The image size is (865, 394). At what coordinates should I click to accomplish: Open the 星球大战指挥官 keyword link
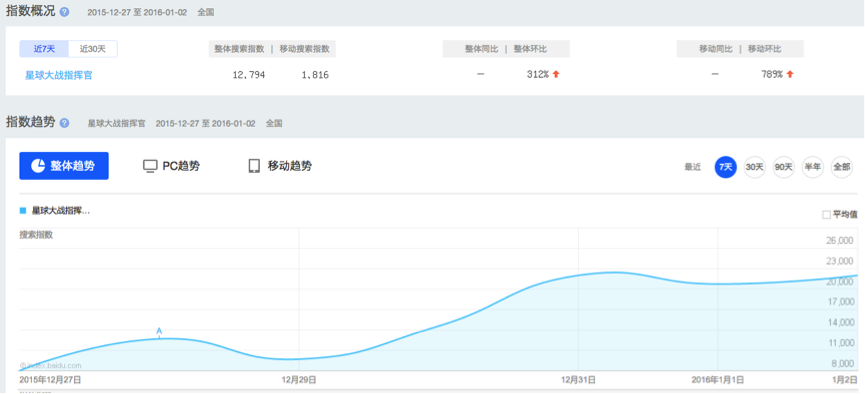pos(59,75)
